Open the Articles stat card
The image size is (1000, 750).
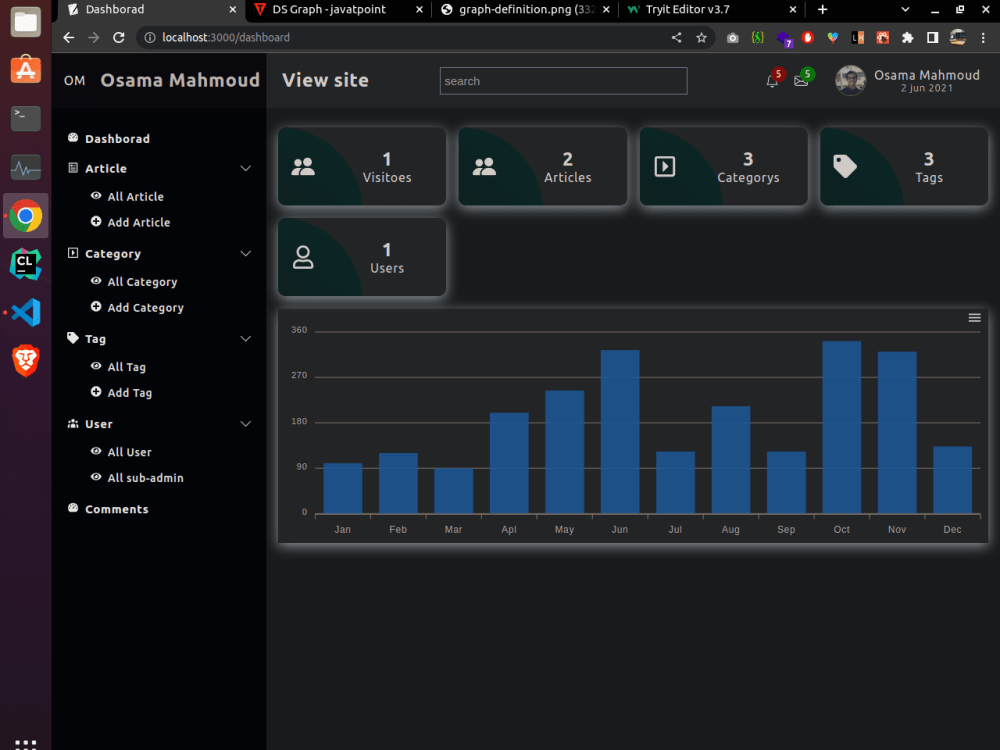pos(543,166)
